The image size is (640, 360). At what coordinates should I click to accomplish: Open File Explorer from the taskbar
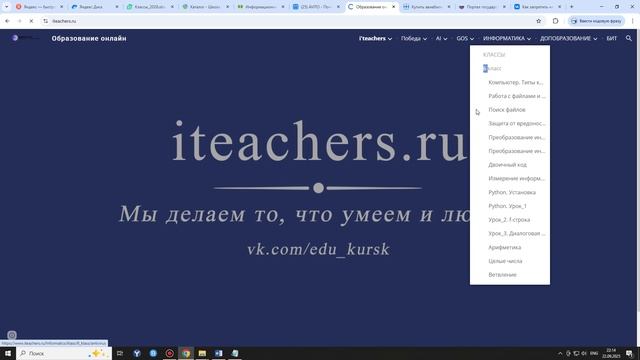tap(202, 353)
